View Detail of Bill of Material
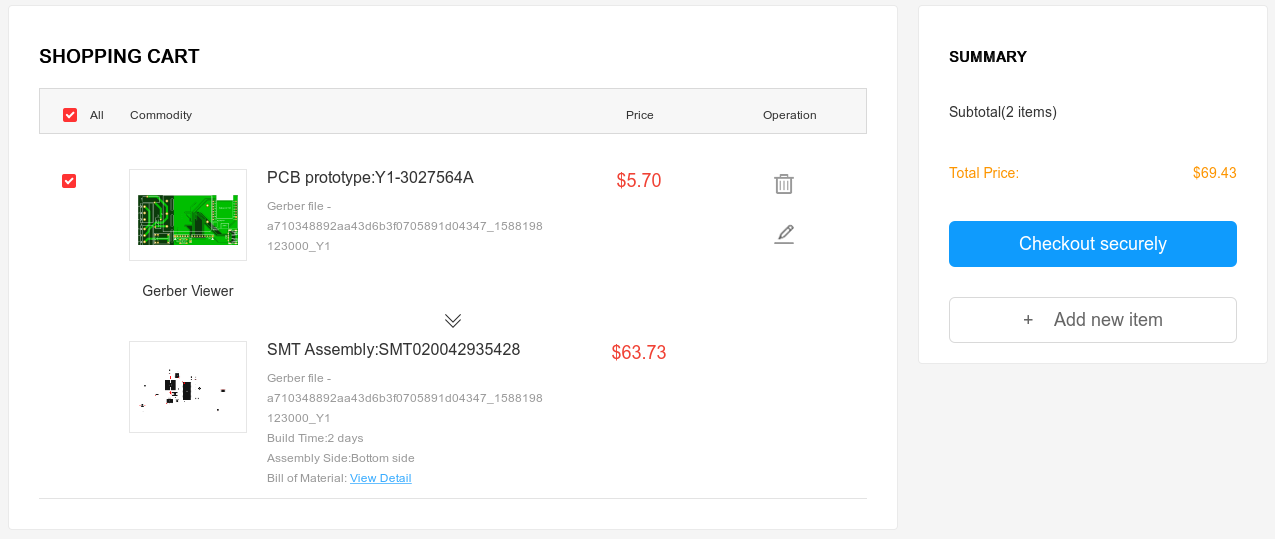 click(x=380, y=478)
